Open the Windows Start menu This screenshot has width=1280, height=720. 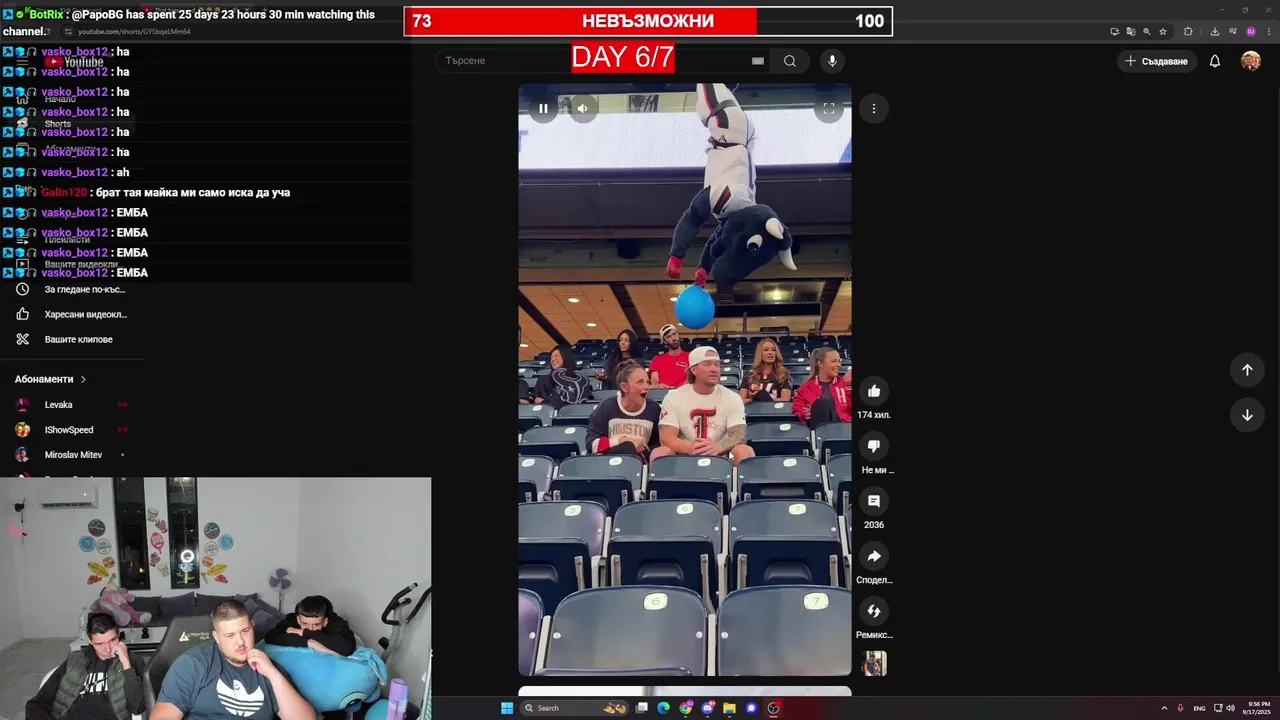pyautogui.click(x=507, y=708)
